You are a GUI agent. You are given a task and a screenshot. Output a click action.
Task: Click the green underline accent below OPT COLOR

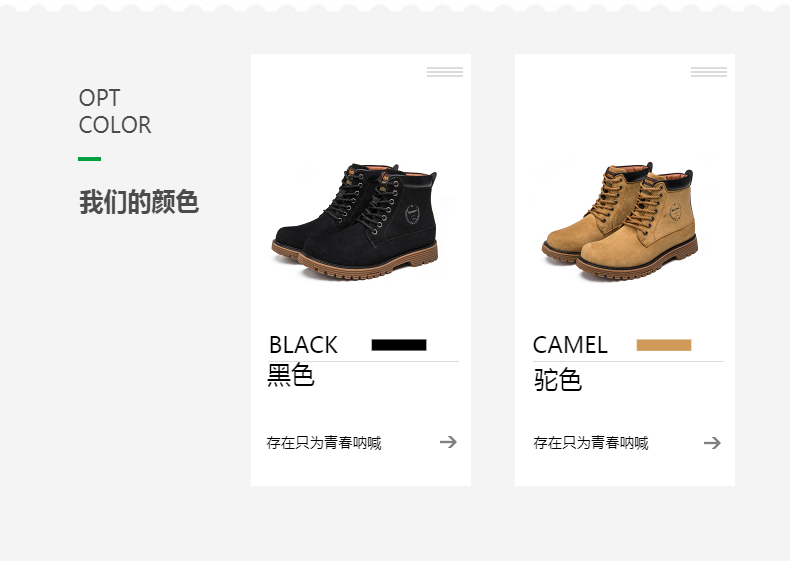90,159
